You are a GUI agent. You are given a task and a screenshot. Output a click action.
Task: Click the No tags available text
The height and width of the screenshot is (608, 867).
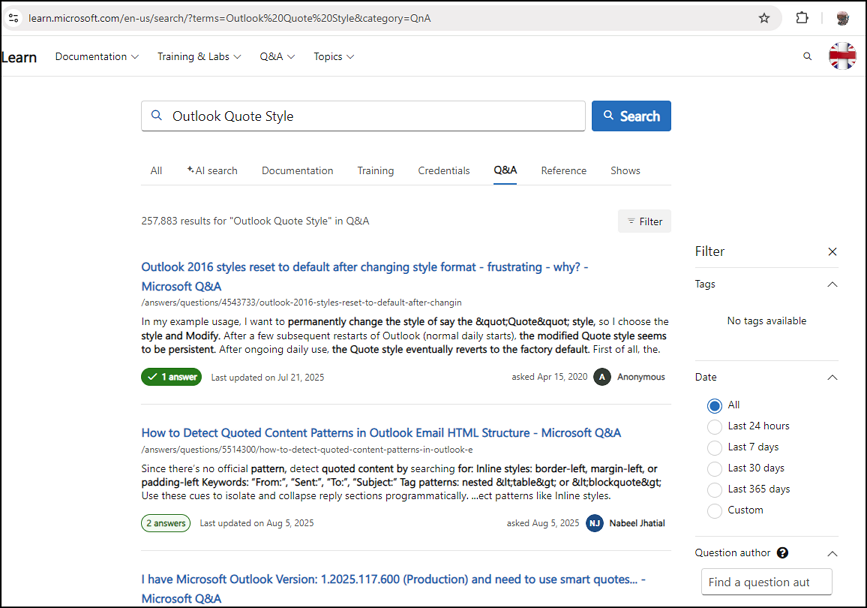click(x=766, y=321)
